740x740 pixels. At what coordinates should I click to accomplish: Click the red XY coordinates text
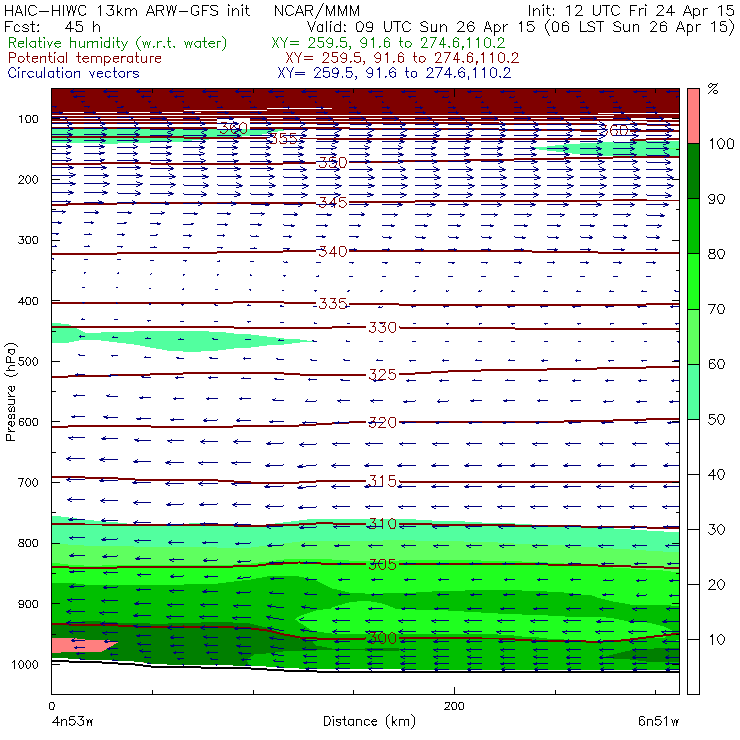(402, 58)
